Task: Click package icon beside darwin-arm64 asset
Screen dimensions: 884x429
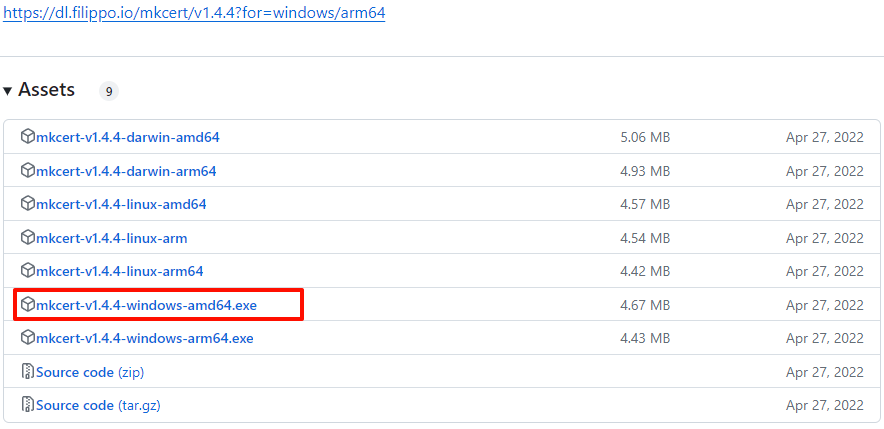Action: click(28, 170)
